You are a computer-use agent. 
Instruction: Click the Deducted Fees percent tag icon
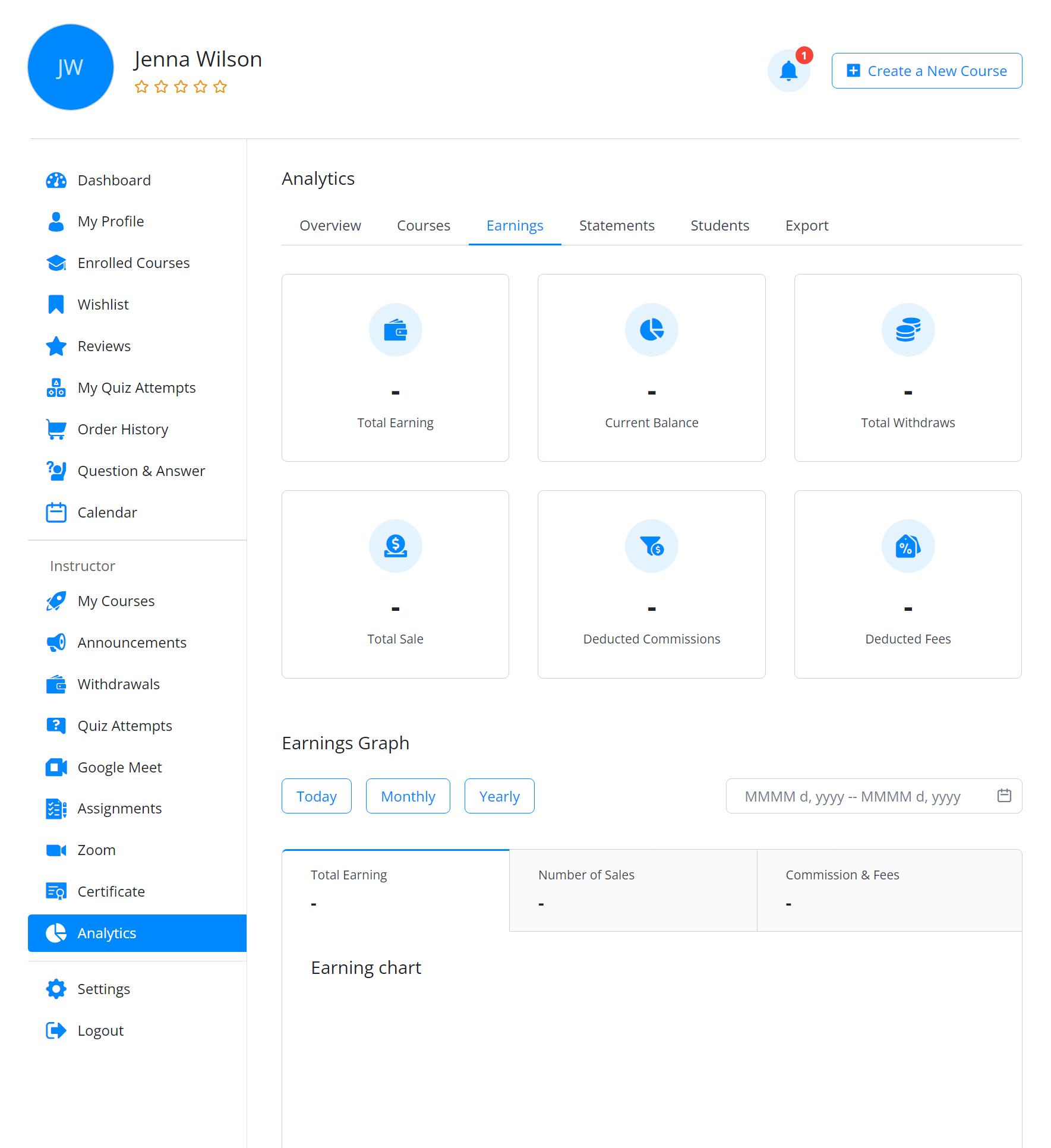click(x=907, y=546)
